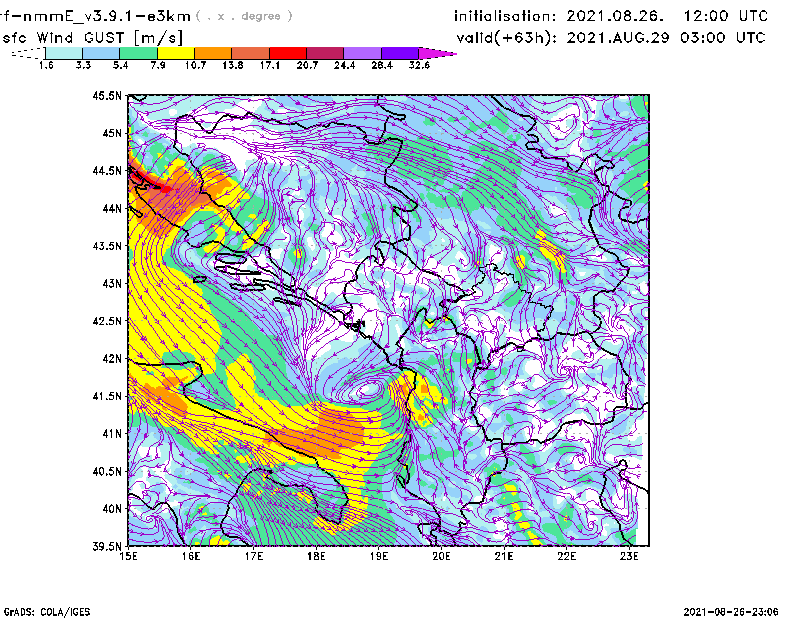Click the 'sfc Wind GUST [m/s]' title
800x618 pixels.
[x=92, y=38]
